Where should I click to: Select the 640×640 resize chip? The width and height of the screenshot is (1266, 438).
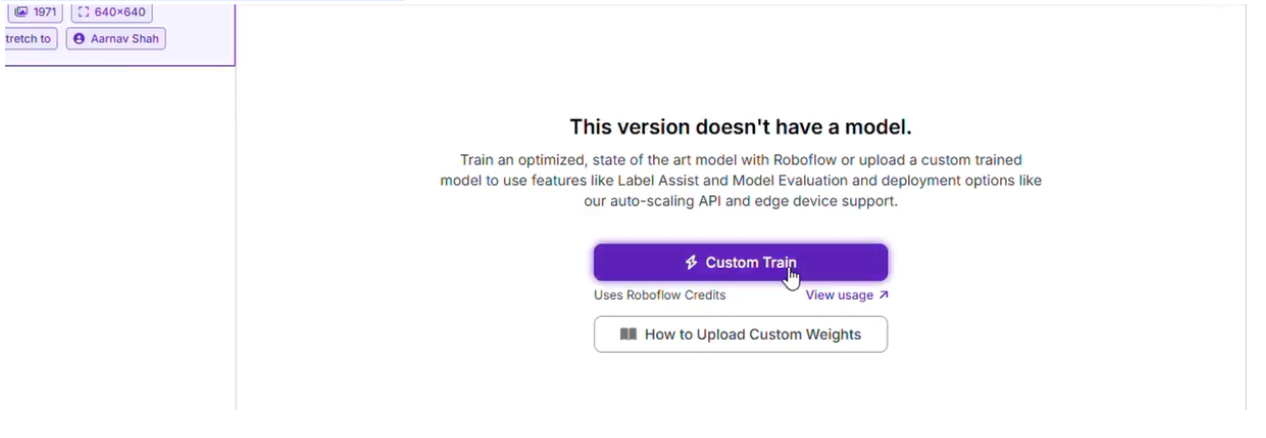click(112, 12)
